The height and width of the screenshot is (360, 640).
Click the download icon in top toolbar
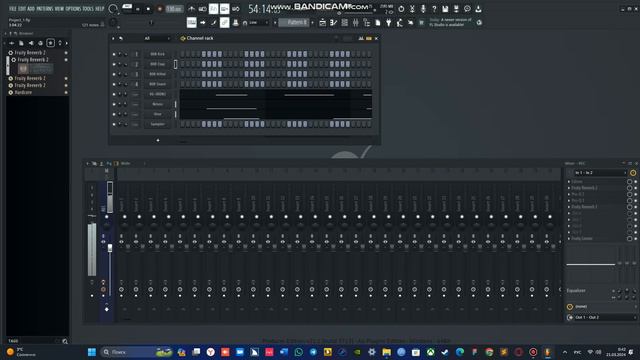pos(478,9)
